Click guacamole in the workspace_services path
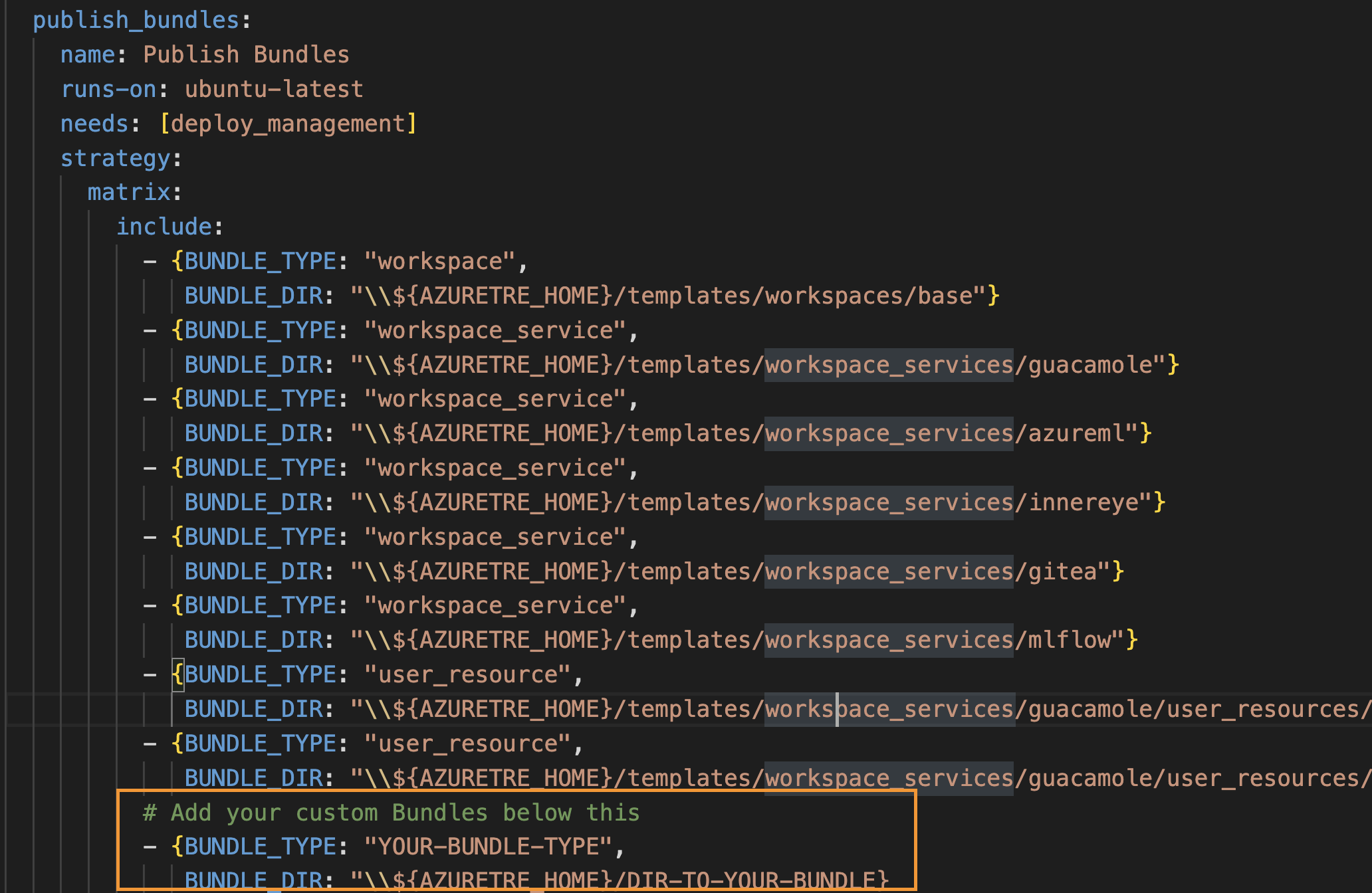This screenshot has width=1372, height=893. [x=1090, y=365]
